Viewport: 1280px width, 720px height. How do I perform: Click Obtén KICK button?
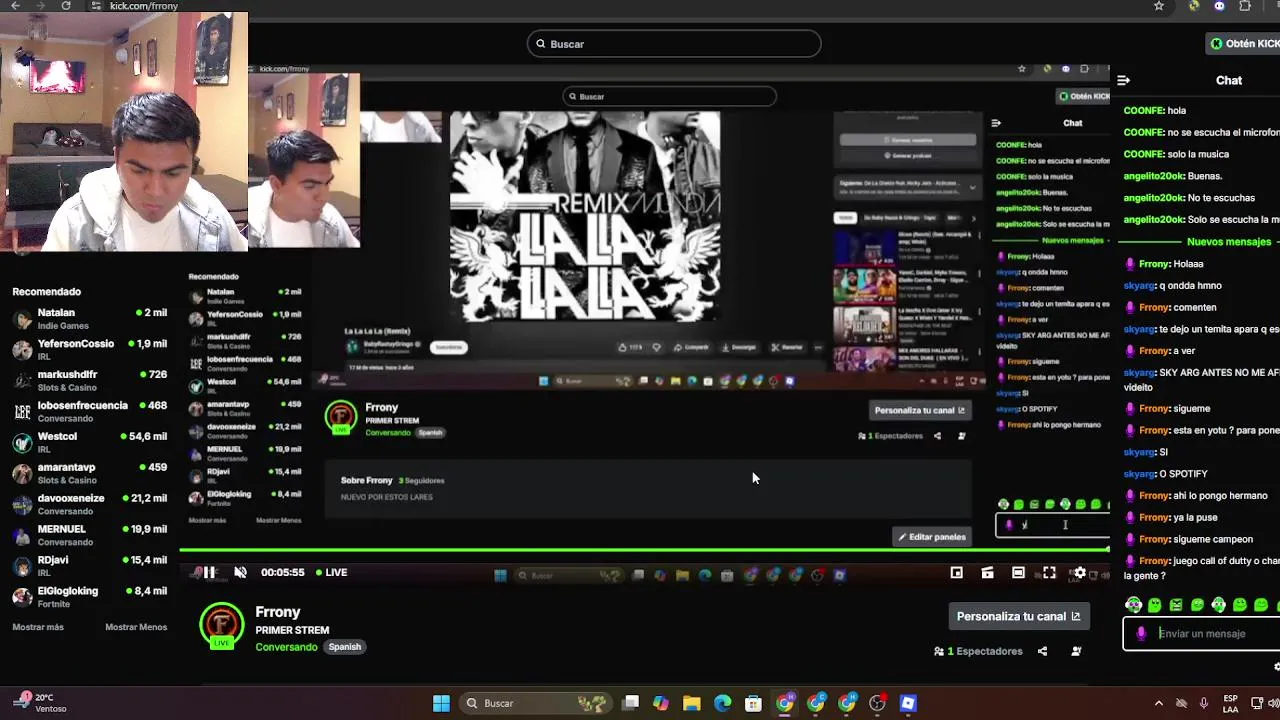pyautogui.click(x=1244, y=43)
